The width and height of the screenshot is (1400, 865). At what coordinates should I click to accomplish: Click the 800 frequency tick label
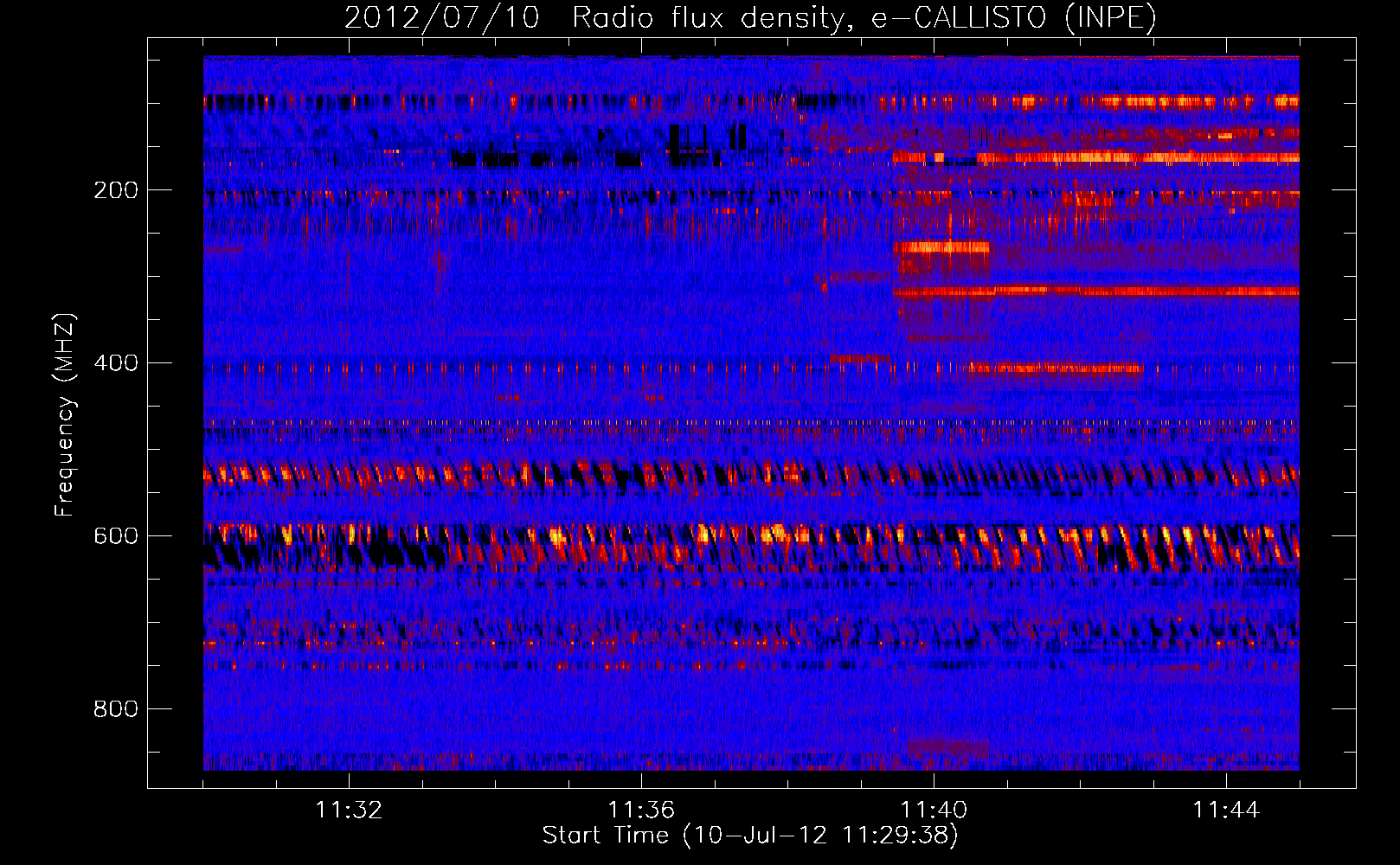116,709
